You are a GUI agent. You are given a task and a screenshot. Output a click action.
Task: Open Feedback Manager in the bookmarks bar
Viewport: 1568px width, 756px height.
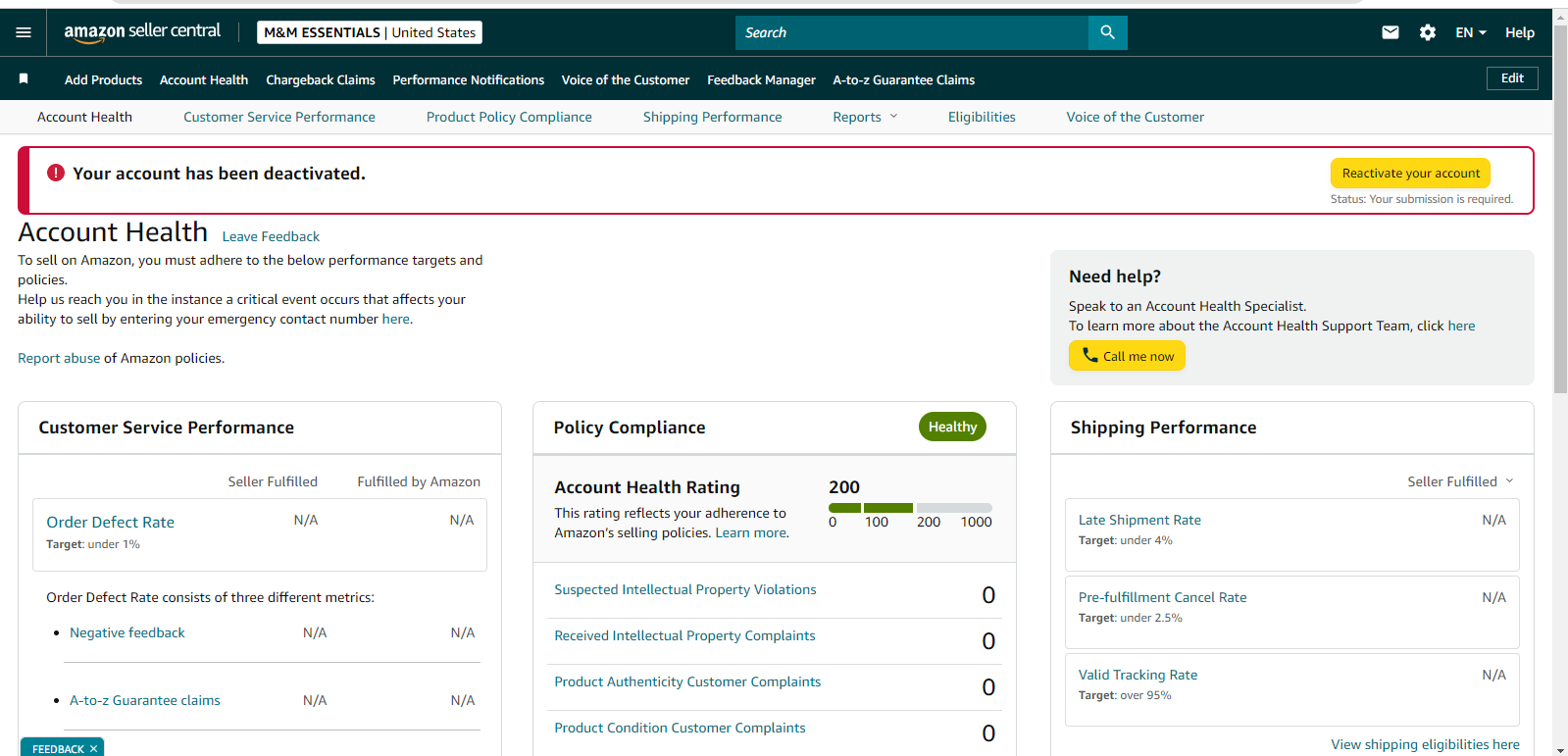tap(761, 80)
